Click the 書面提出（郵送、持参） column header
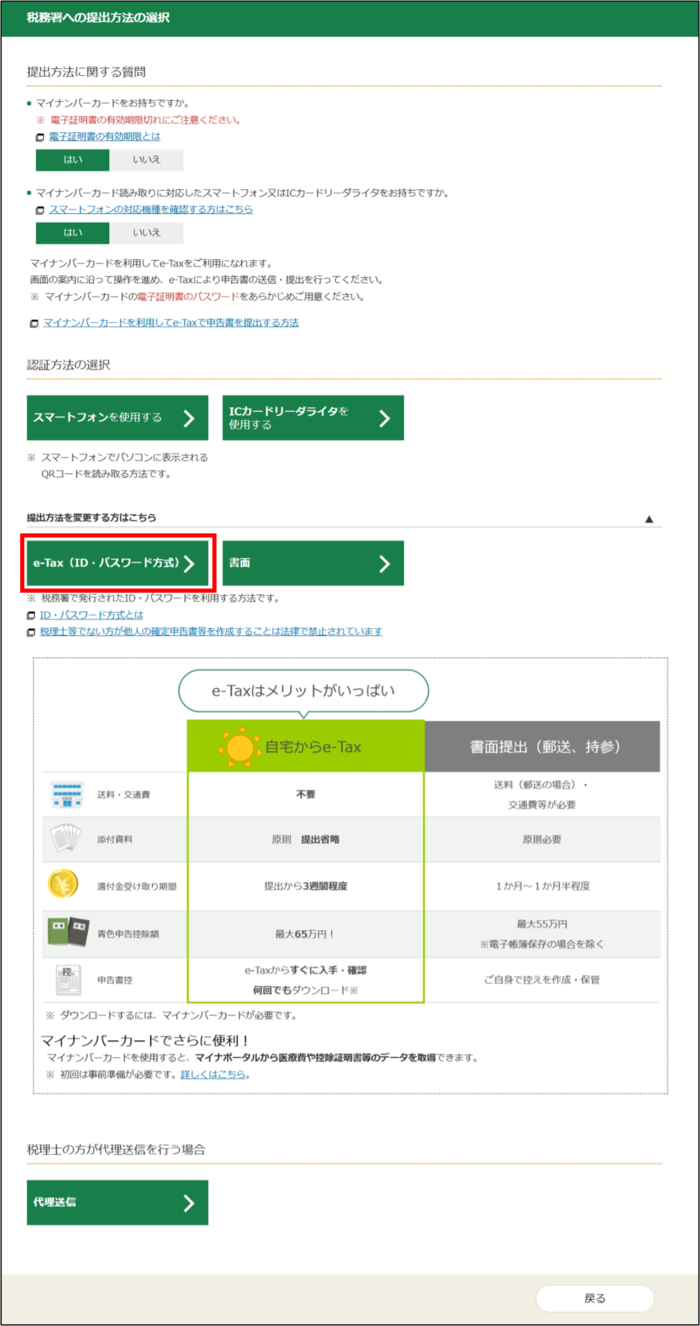The width and height of the screenshot is (700, 1326). point(543,746)
